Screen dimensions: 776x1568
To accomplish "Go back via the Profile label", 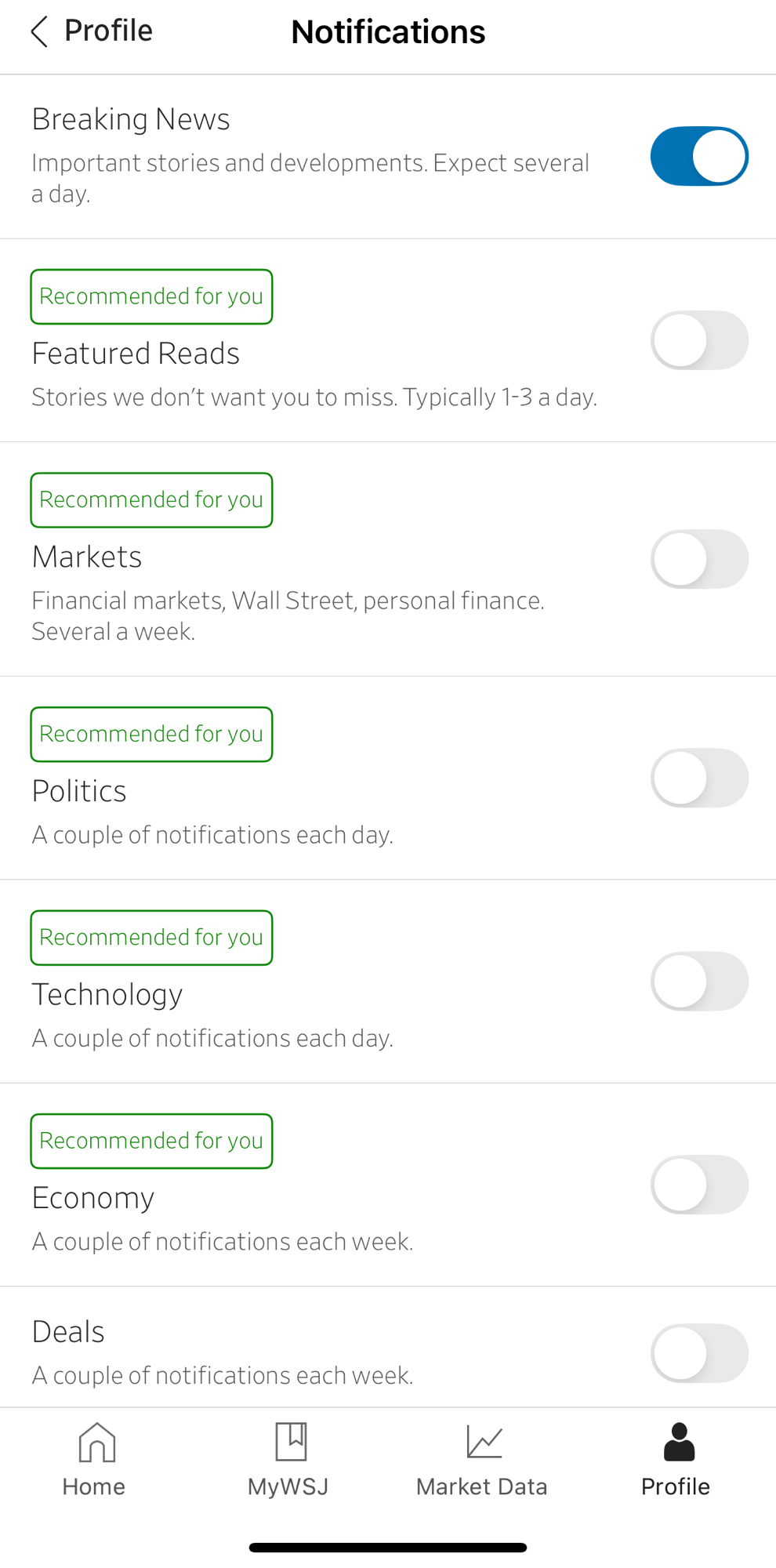I will (108, 31).
